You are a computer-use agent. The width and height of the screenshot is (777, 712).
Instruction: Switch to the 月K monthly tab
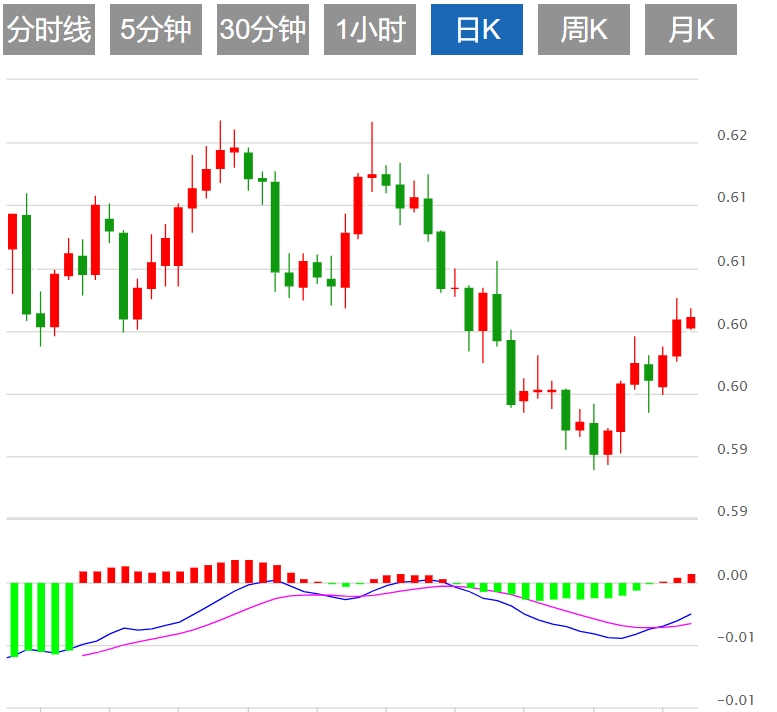tap(691, 29)
